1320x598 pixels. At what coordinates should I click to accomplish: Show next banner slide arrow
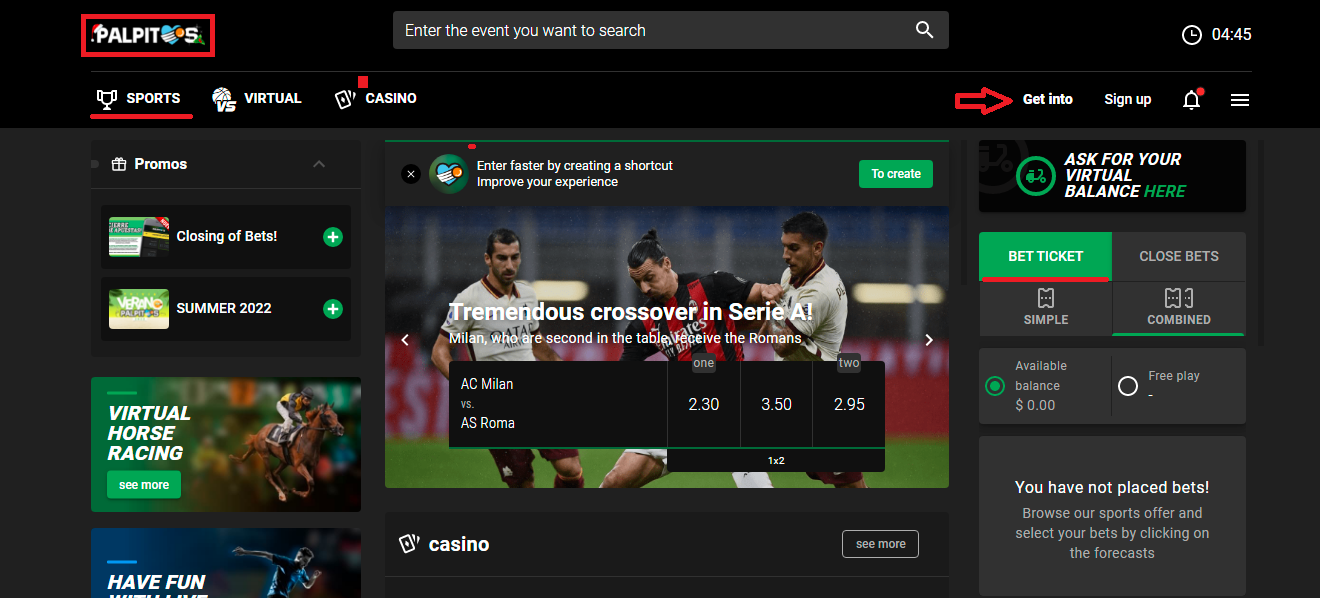[929, 340]
